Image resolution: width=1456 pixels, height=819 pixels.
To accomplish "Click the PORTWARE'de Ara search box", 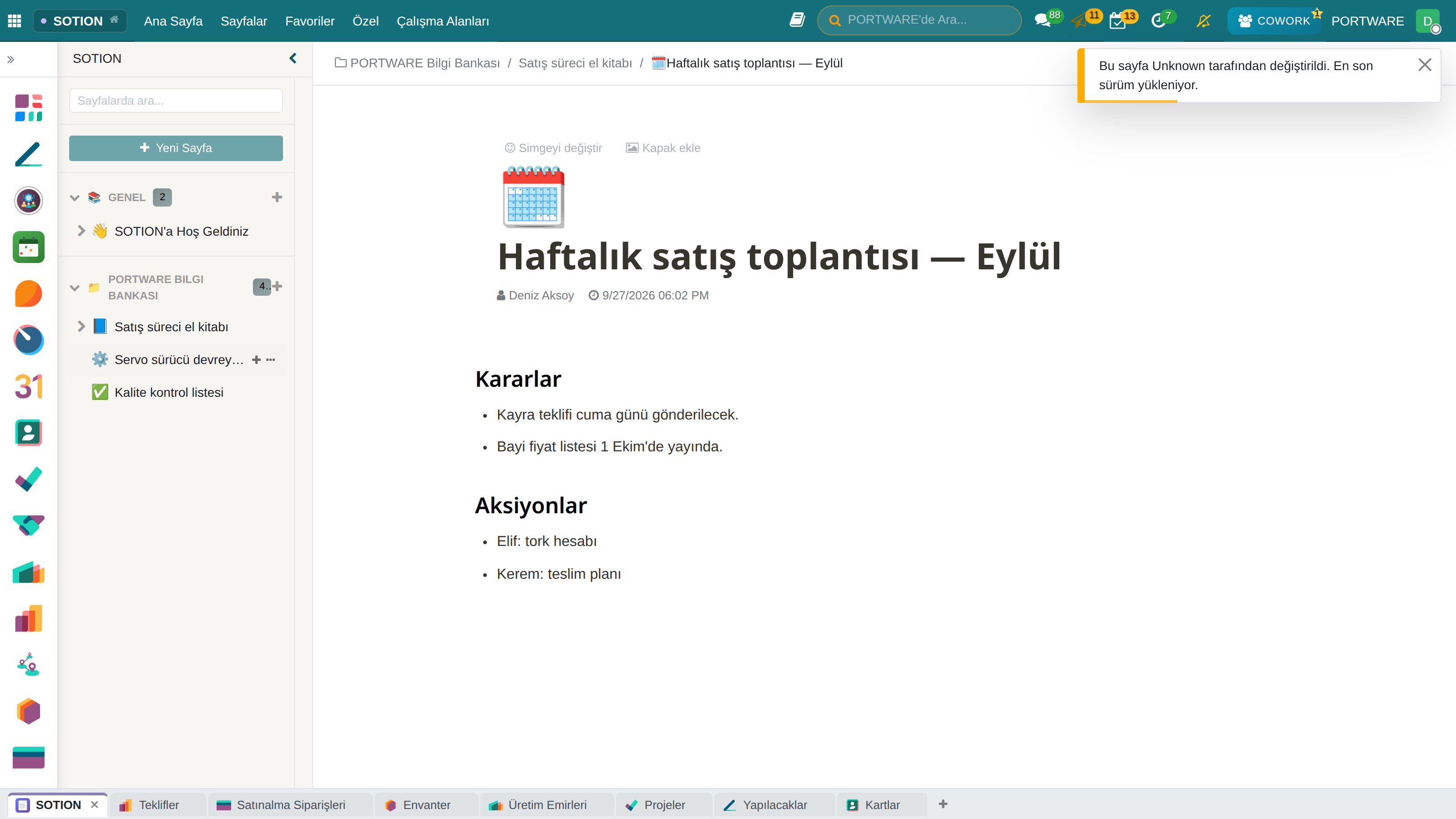I will tap(920, 20).
